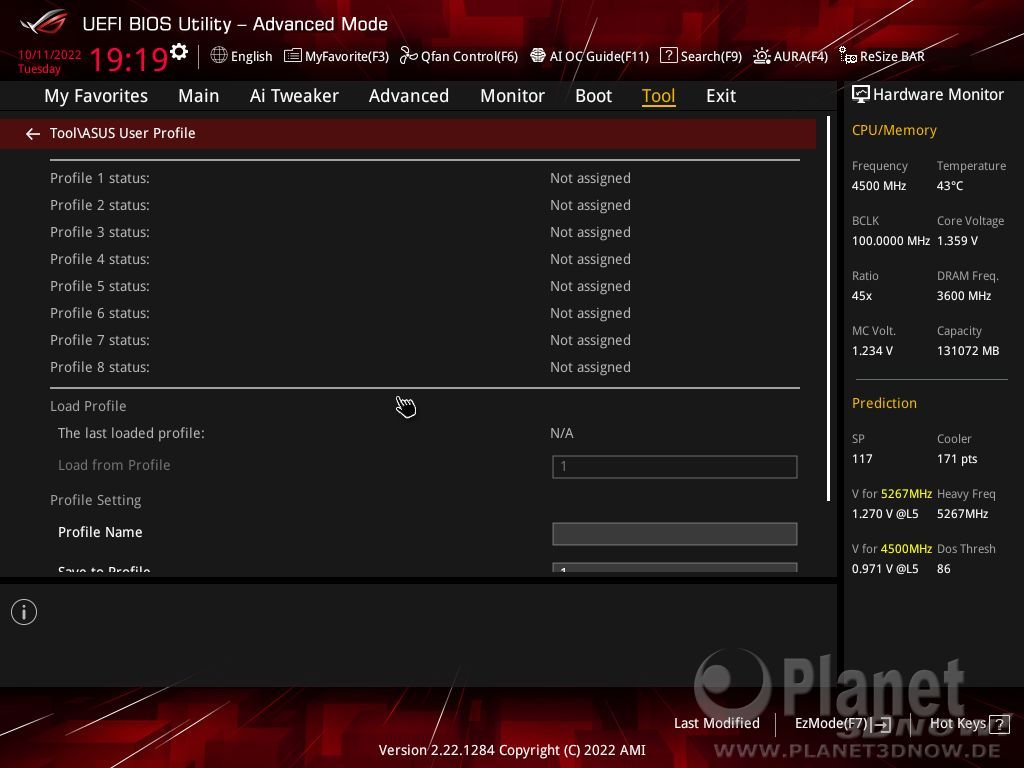
Task: Click Profile 3 status row
Action: (x=424, y=232)
